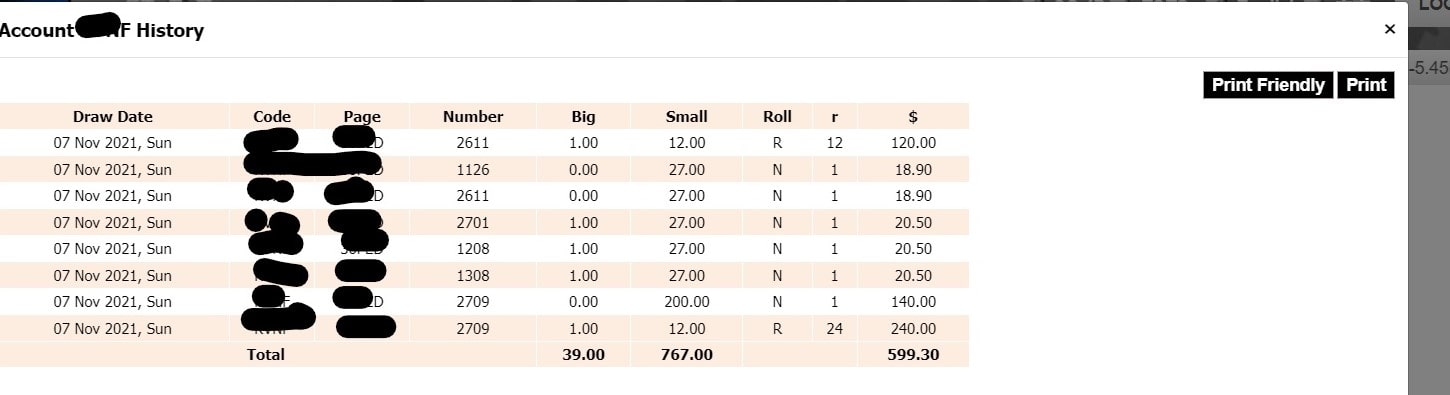Click the total amount 599.30

coord(913,354)
